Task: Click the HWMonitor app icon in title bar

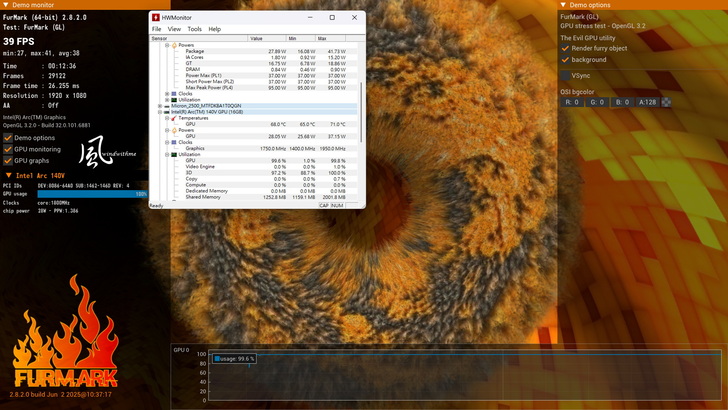Action: [x=156, y=18]
